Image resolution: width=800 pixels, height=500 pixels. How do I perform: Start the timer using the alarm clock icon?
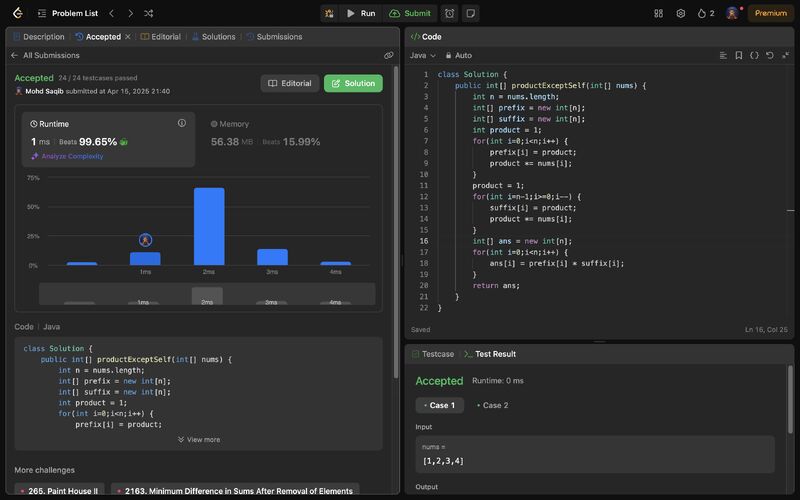449,13
